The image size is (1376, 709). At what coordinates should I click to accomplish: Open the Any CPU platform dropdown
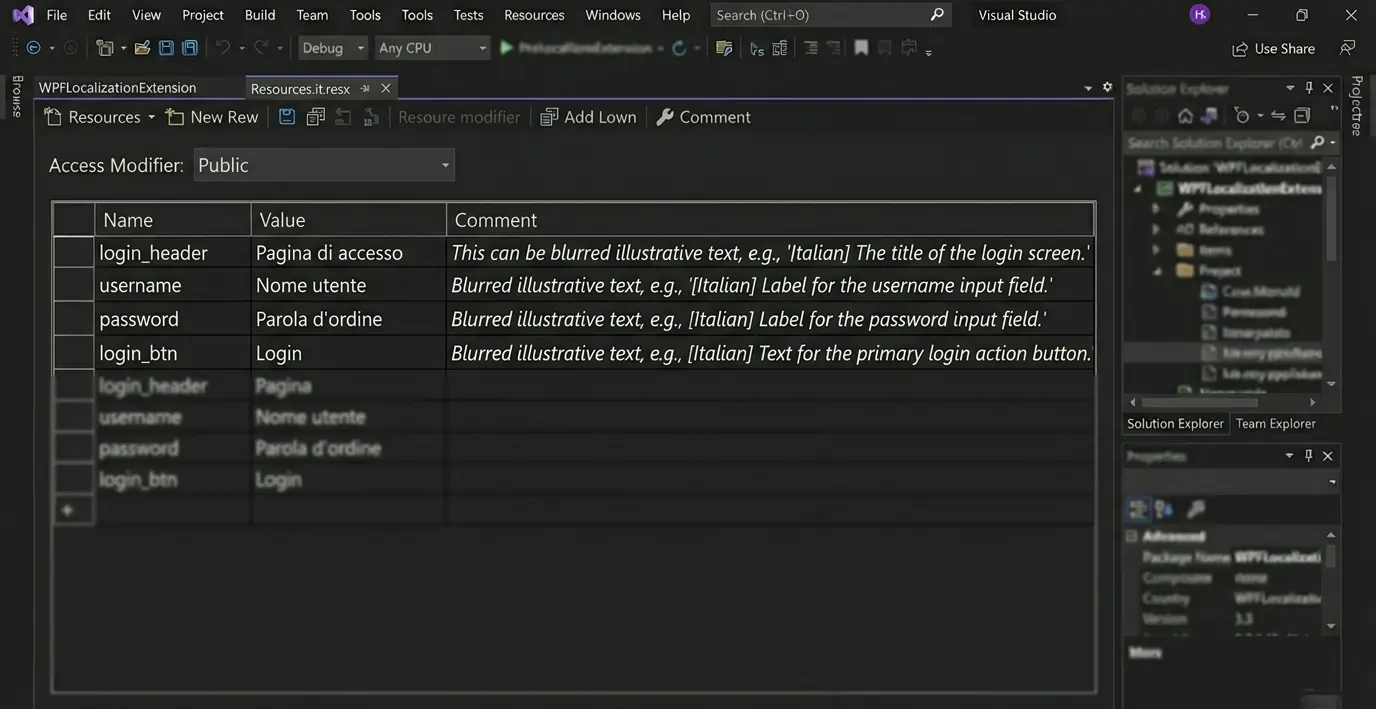(481, 47)
